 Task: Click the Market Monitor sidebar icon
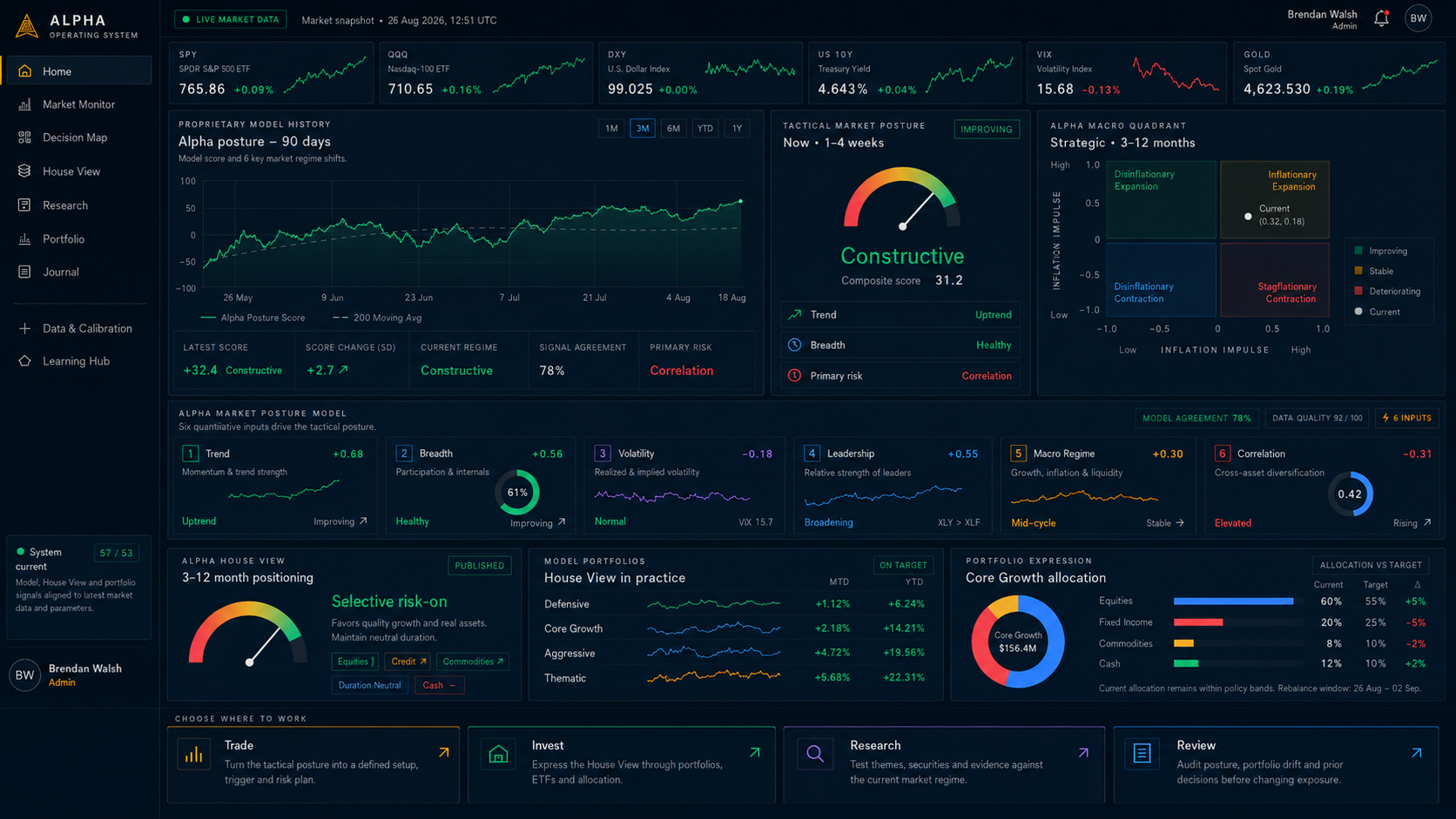click(24, 104)
